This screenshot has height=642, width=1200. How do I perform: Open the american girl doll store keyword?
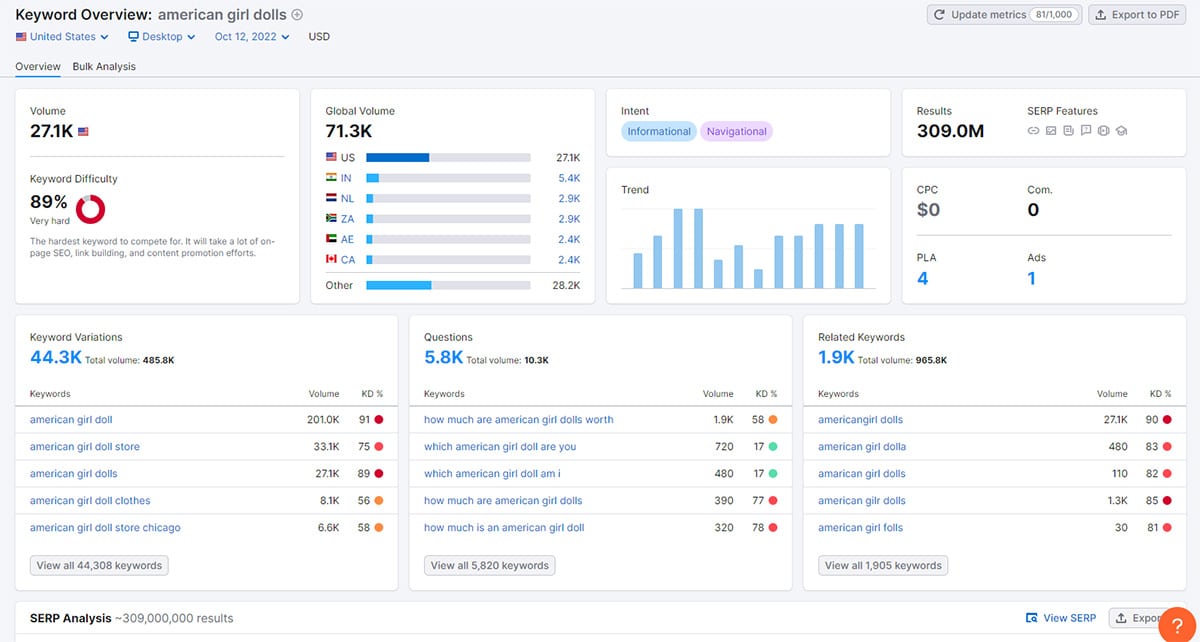pos(85,447)
